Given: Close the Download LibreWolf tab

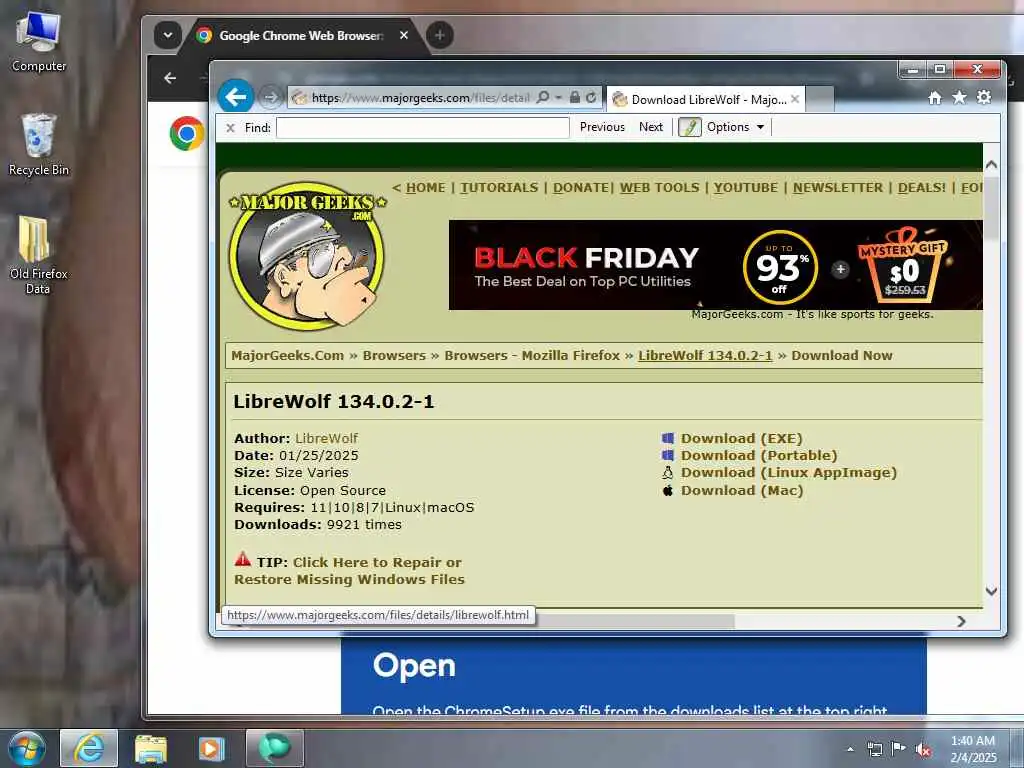Looking at the screenshot, I should pyautogui.click(x=795, y=99).
